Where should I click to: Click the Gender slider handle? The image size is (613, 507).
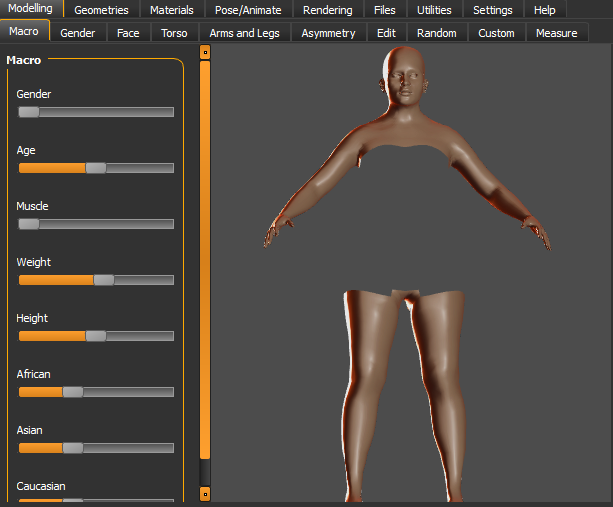click(x=28, y=112)
